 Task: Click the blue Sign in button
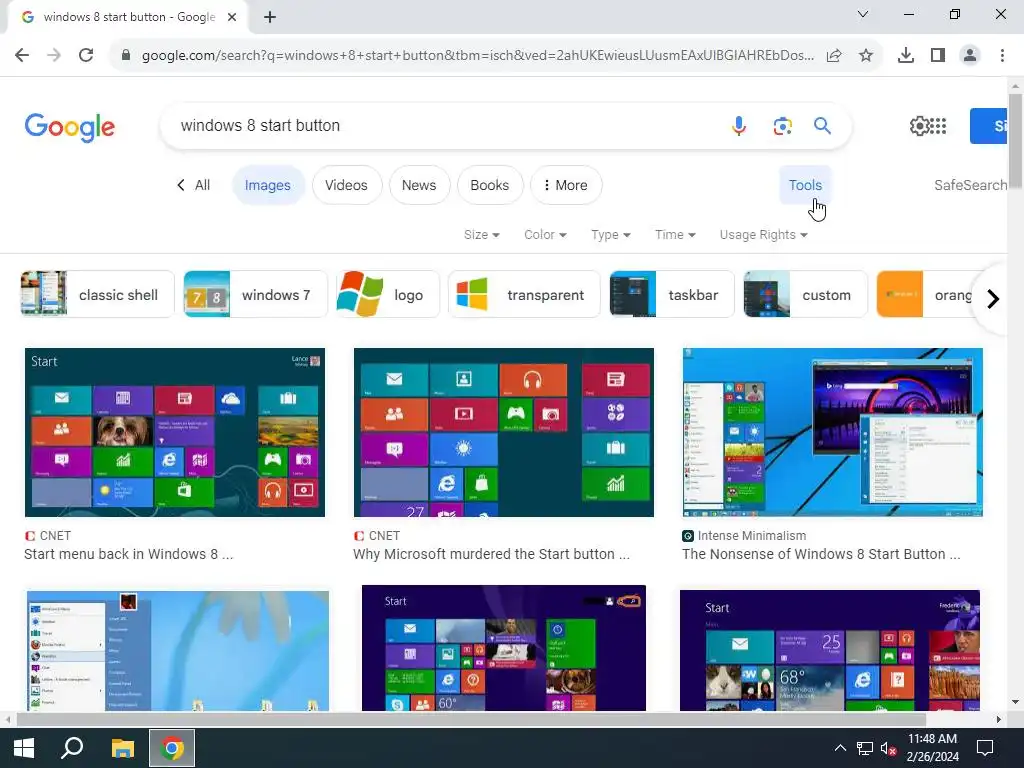pos(989,126)
